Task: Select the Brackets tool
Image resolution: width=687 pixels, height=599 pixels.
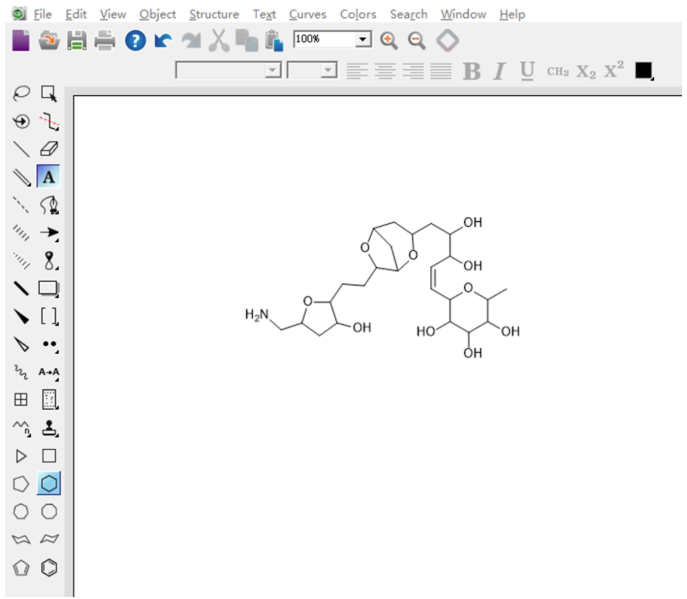Action: point(49,316)
